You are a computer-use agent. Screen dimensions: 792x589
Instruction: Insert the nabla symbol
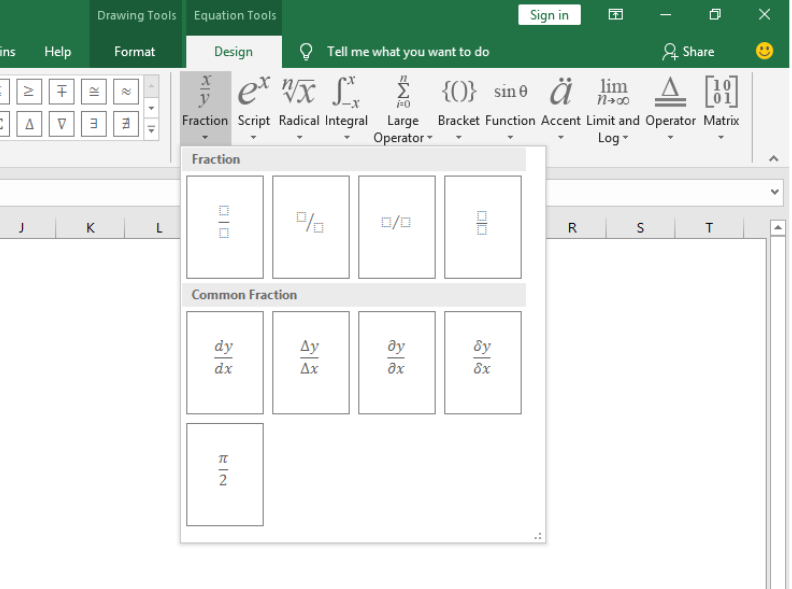tap(62, 124)
